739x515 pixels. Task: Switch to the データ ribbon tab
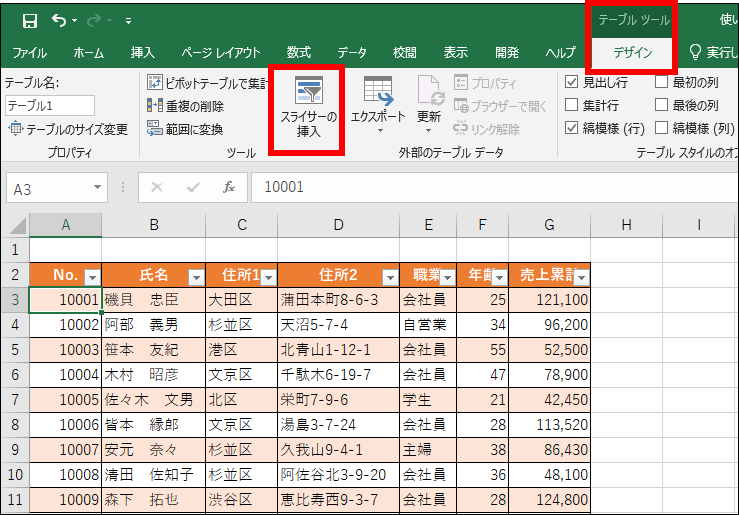351,52
